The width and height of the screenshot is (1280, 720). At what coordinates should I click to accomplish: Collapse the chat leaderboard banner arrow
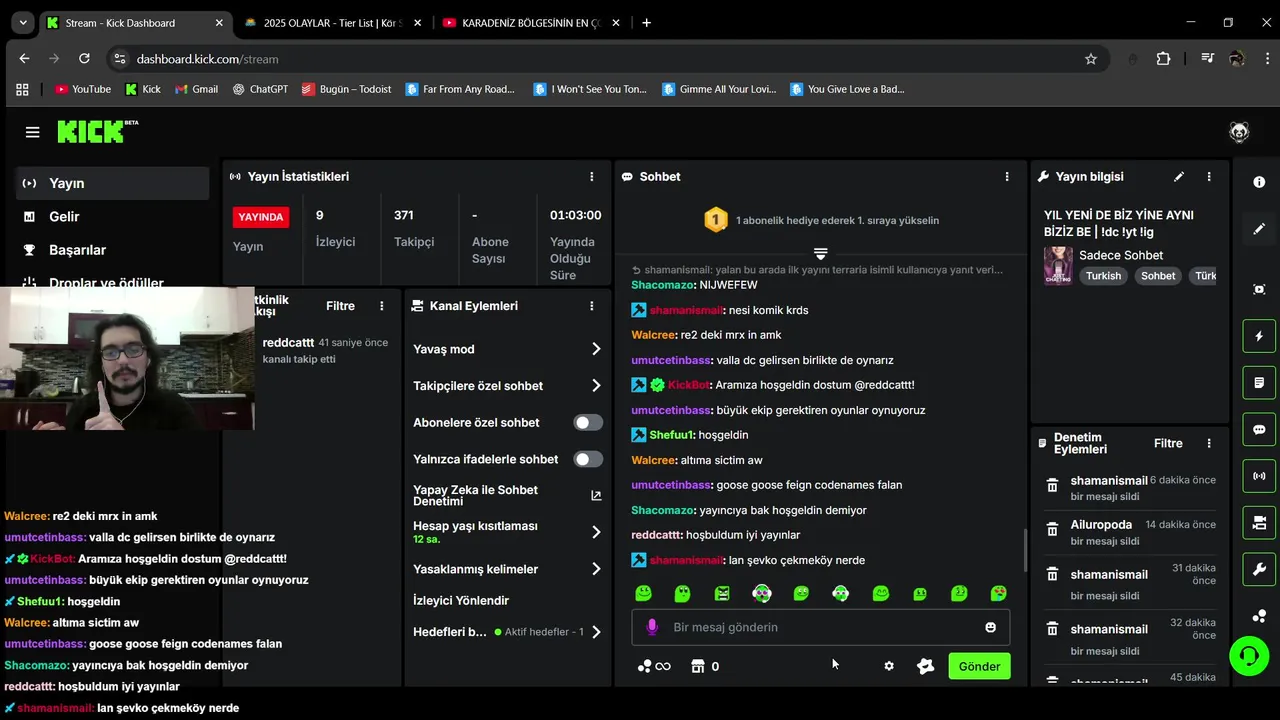click(820, 253)
